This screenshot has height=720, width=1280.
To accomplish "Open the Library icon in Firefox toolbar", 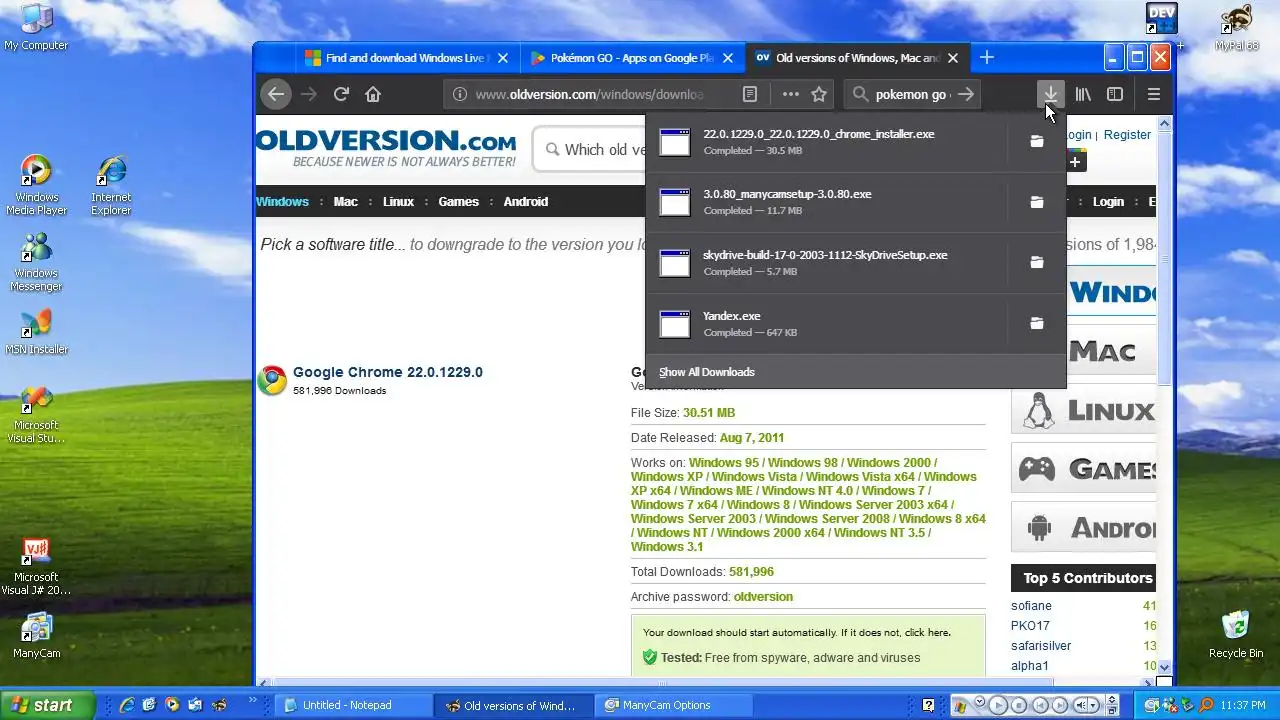I will 1083,94.
